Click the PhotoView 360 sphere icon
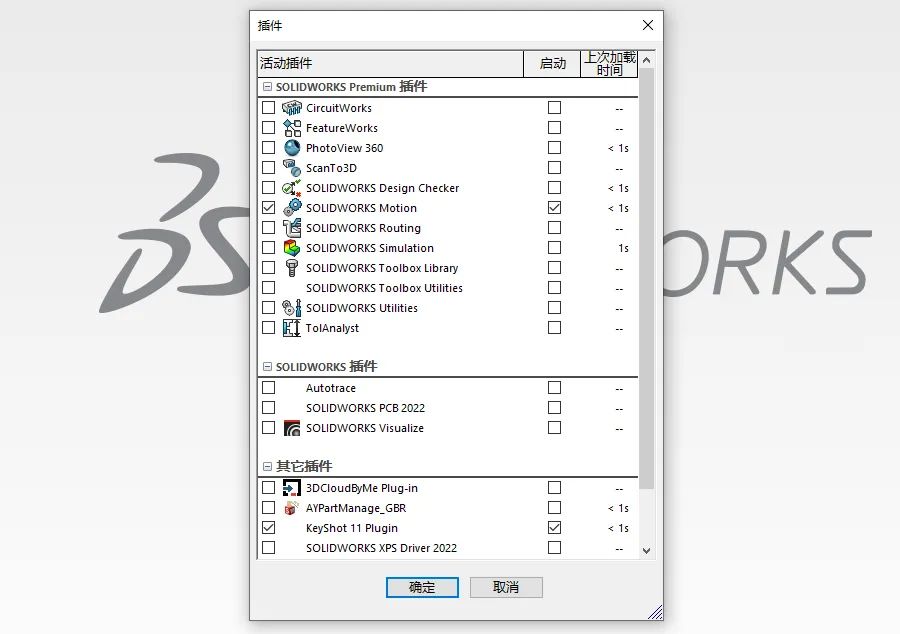The image size is (900, 634). coord(292,148)
